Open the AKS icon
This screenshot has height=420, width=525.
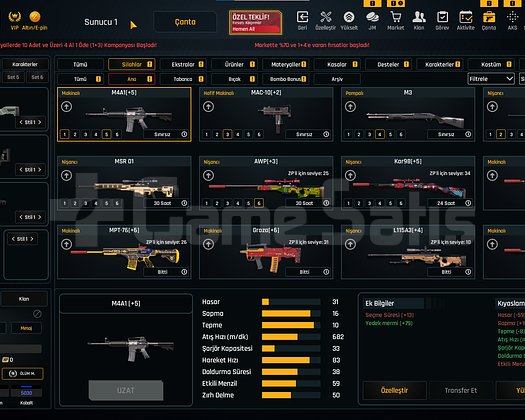coord(512,20)
